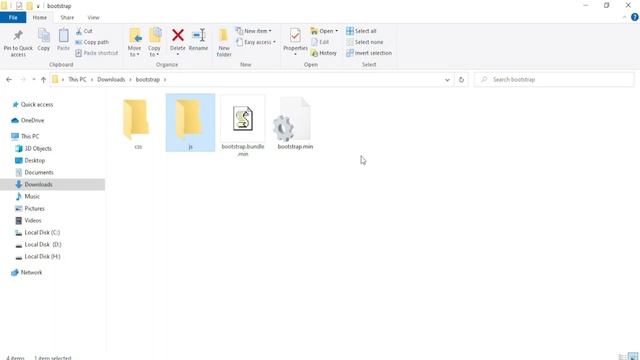Screen dimensions: 640x360
Task: Open the Copy to menu
Action: pyautogui.click(x=154, y=42)
